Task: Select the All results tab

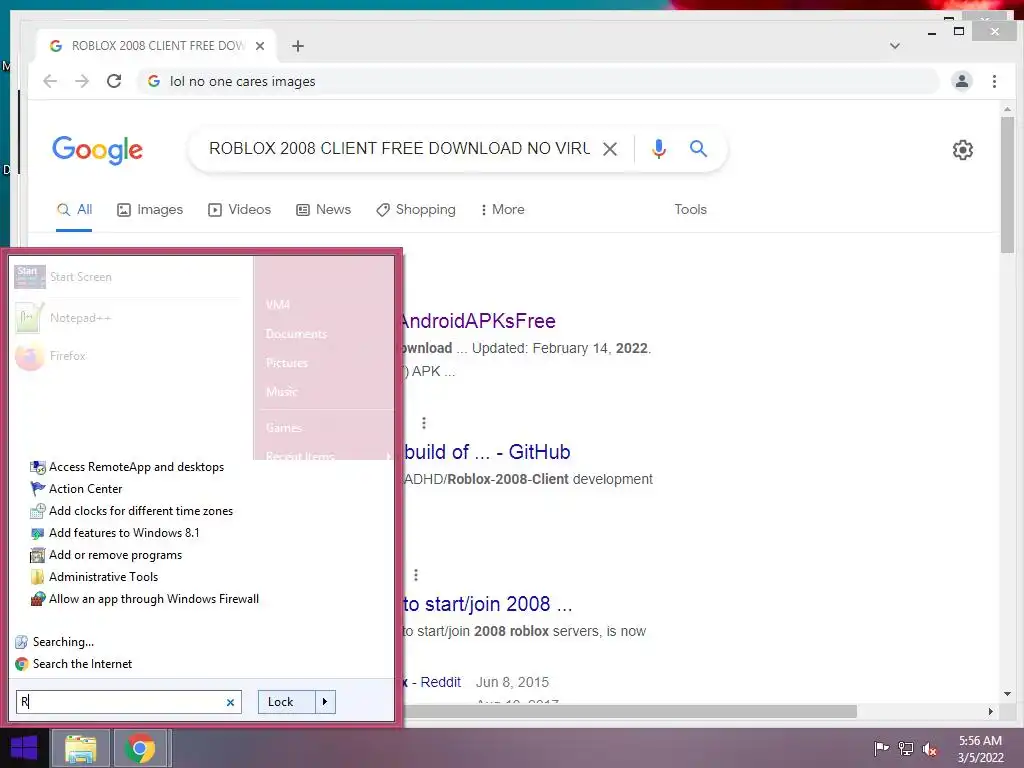Action: pyautogui.click(x=74, y=210)
